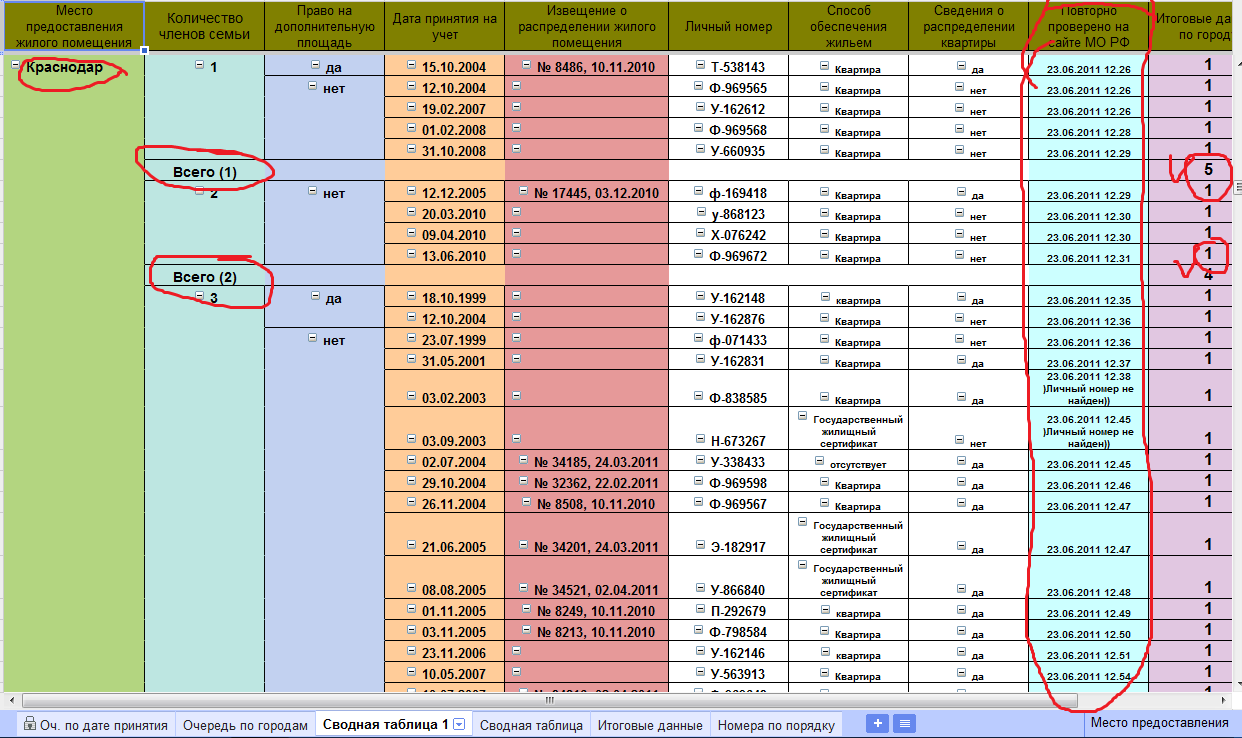This screenshot has width=1242, height=738.
Task: Open dropdown arrow on Сводная таблица 1 tab
Action: click(459, 724)
